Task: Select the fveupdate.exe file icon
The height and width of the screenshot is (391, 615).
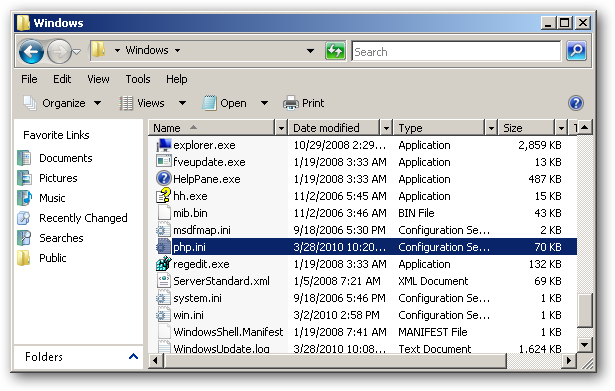Action: [x=164, y=162]
